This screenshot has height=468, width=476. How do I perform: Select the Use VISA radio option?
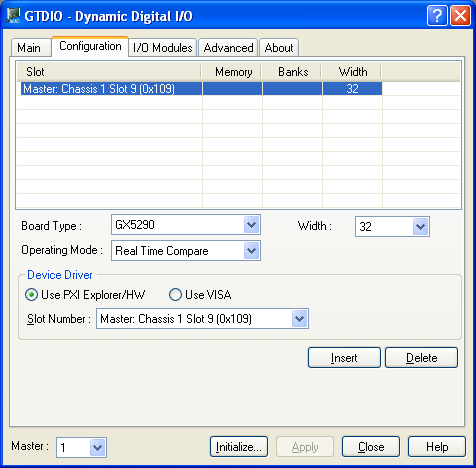pyautogui.click(x=175, y=295)
